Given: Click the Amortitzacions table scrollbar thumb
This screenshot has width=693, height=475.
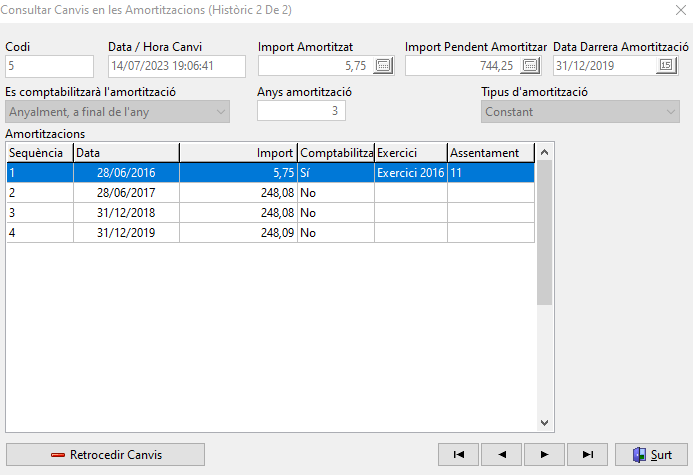Looking at the screenshot, I should point(544,232).
